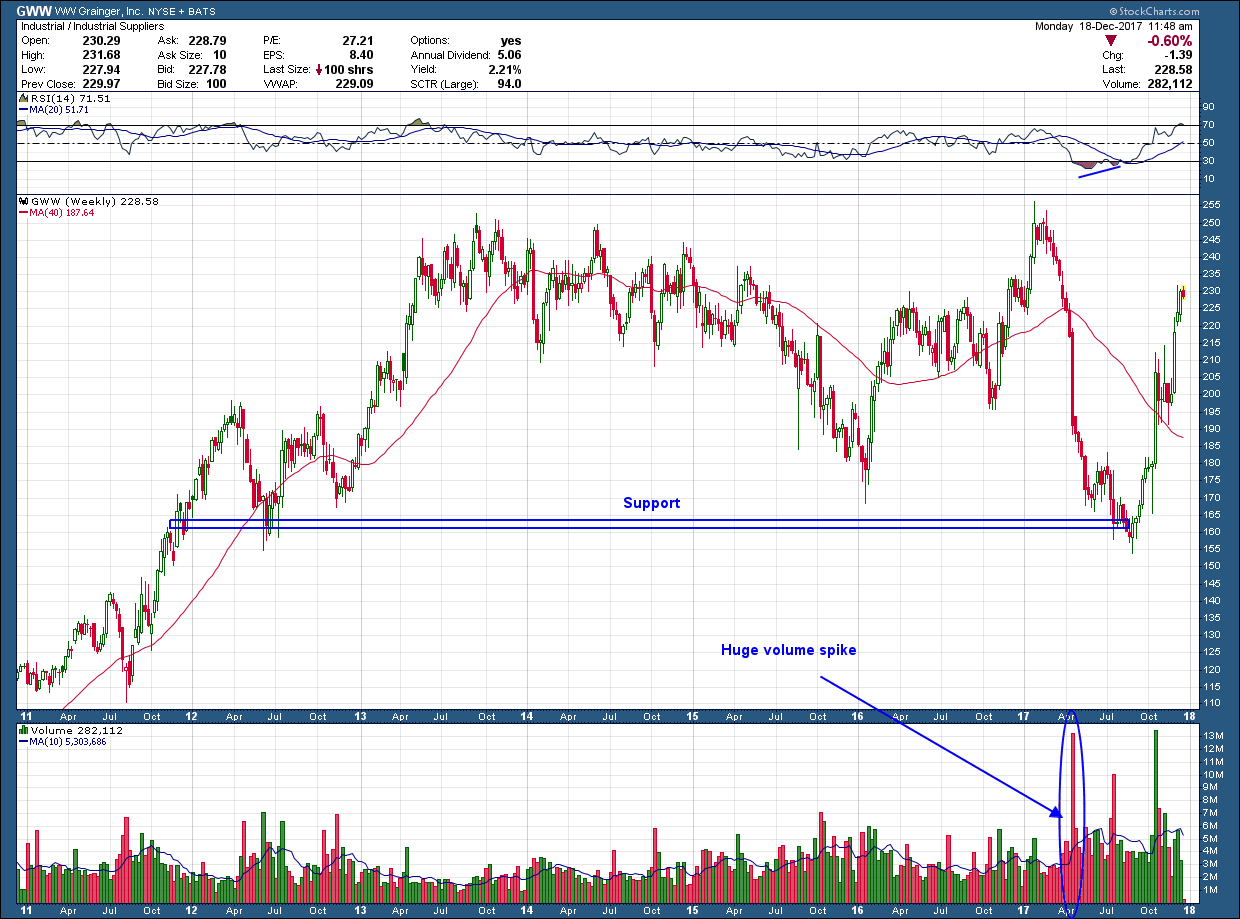Click the EPS value 8.40
This screenshot has height=919, width=1240.
pos(361,55)
